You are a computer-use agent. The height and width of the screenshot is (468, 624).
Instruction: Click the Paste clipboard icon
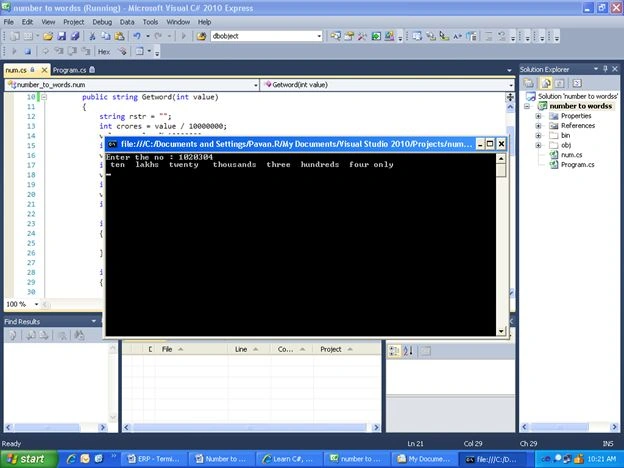(119, 36)
